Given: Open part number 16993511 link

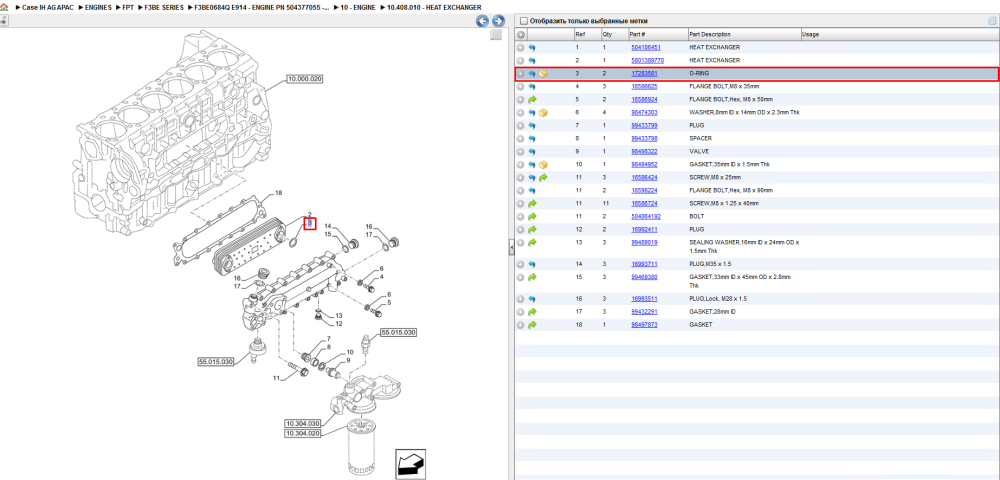Looking at the screenshot, I should pos(644,299).
